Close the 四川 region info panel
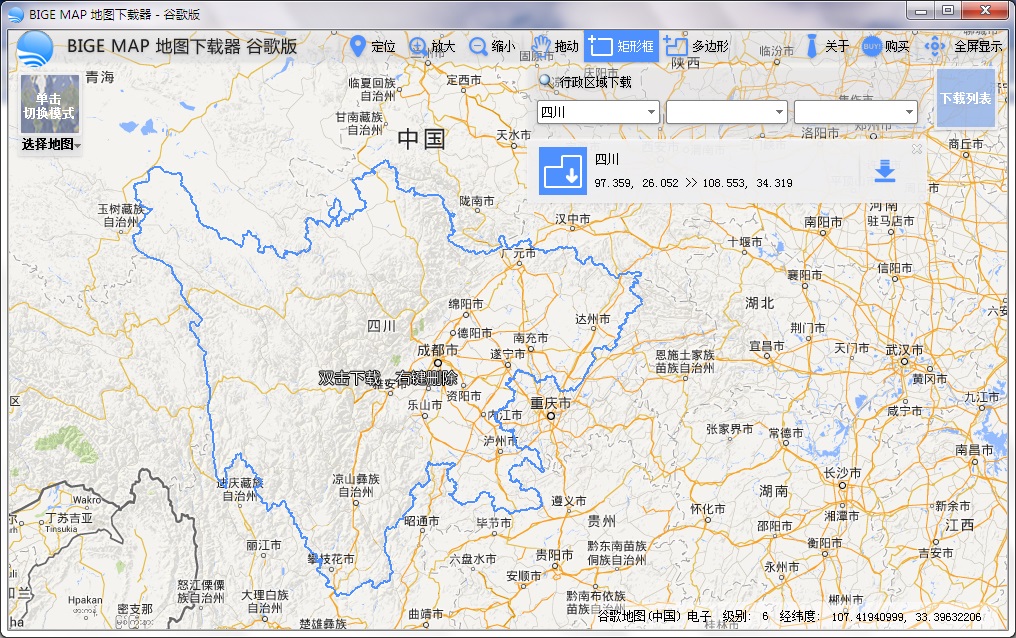Viewport: 1016px width, 638px height. [x=917, y=149]
